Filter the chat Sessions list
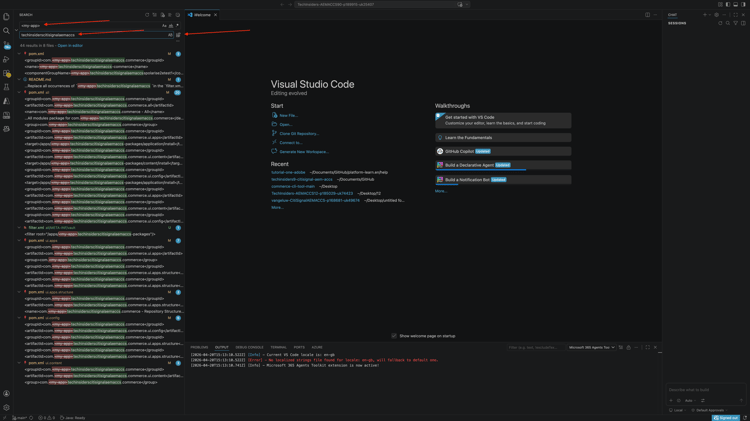 [x=735, y=23]
